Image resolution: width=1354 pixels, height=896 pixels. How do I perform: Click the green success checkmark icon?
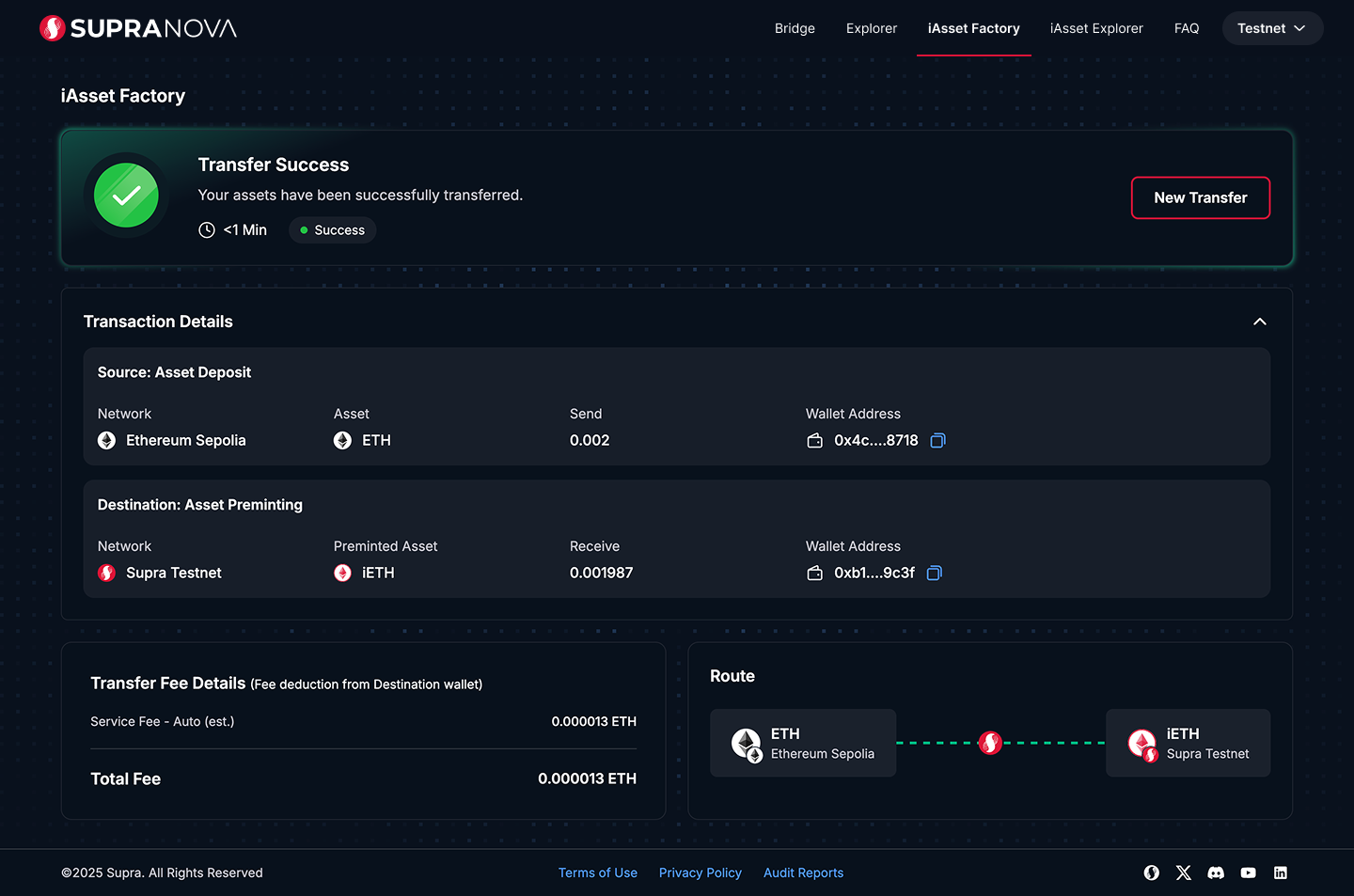click(x=126, y=196)
